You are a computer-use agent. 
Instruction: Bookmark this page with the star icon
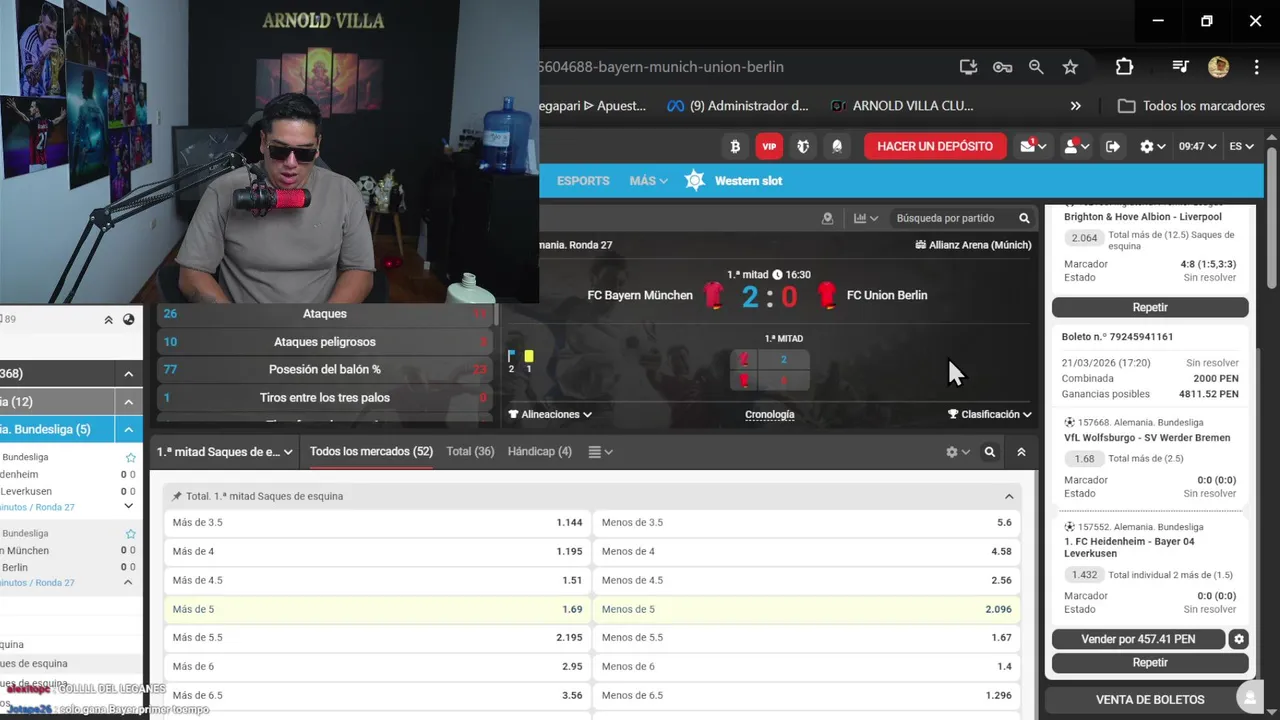coord(1070,67)
